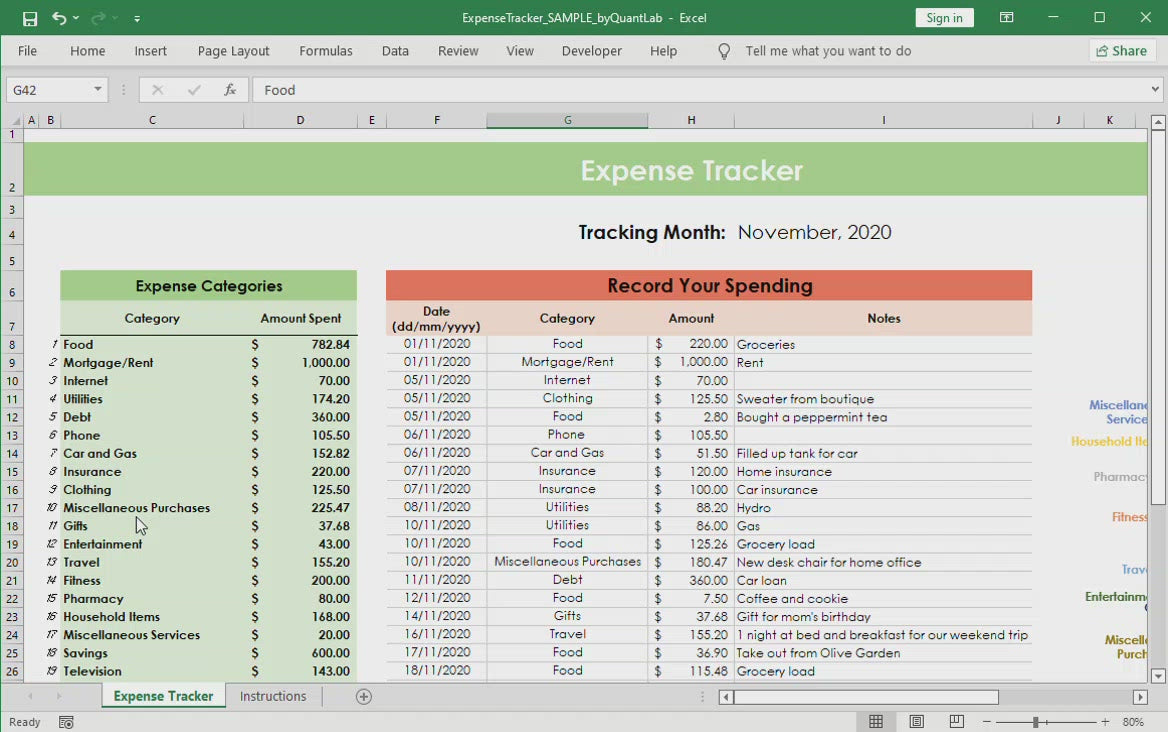Open Customize Quick Access Toolbar dropdown

point(137,18)
